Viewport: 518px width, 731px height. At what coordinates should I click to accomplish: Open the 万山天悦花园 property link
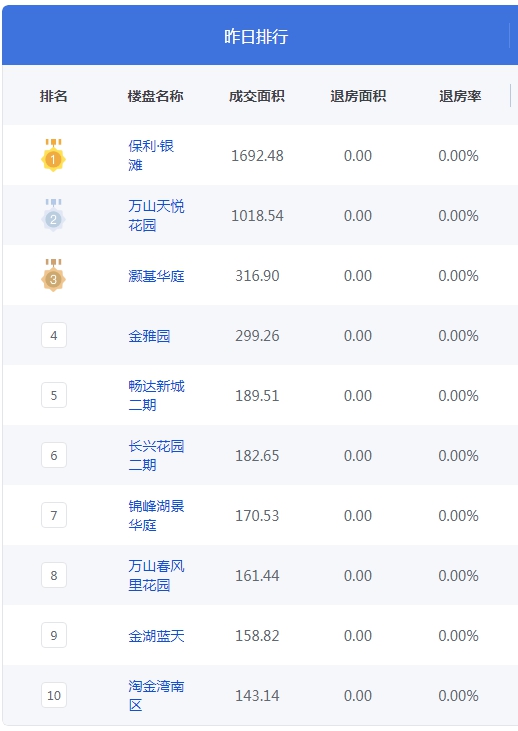point(156,215)
